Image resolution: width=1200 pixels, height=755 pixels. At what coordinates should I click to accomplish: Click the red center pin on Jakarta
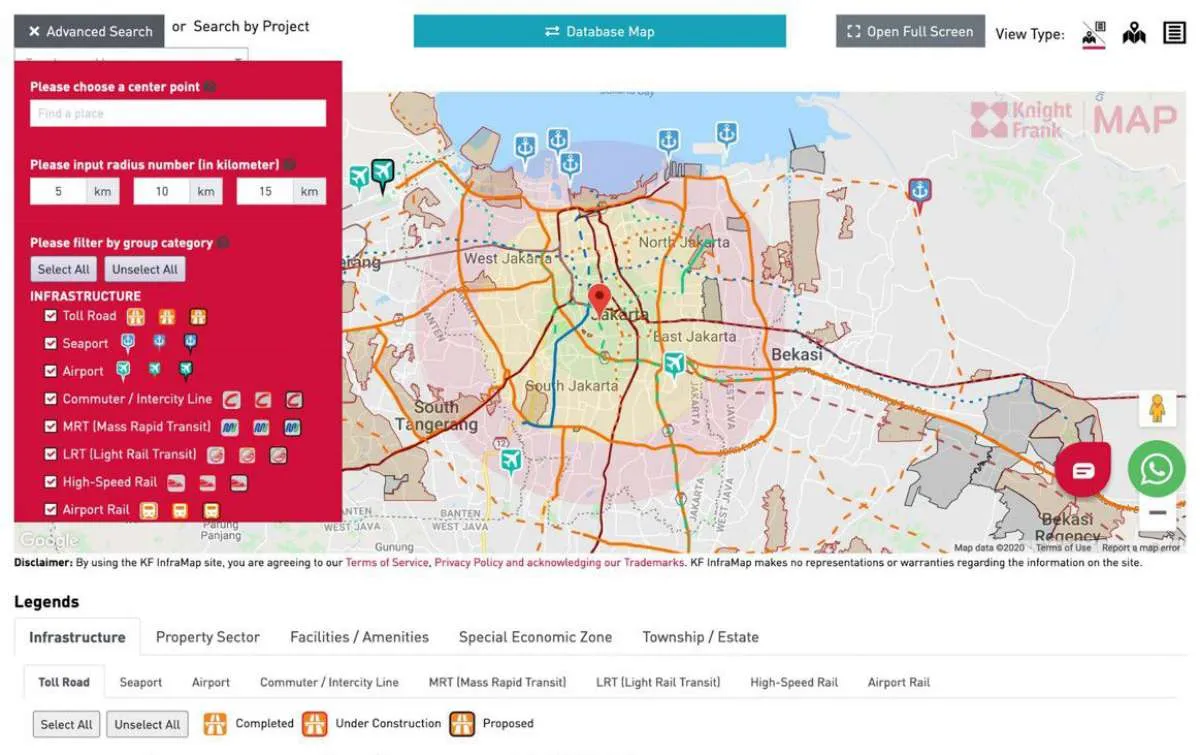[x=599, y=299]
